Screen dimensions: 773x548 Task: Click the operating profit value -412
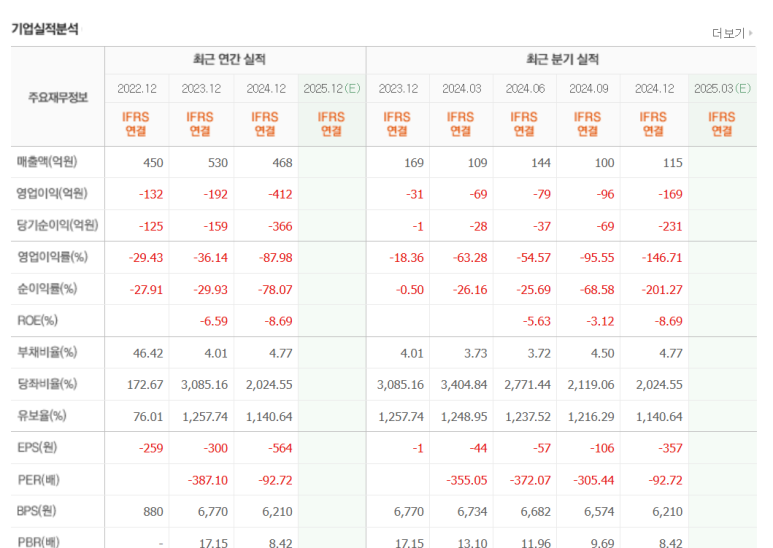(x=280, y=194)
